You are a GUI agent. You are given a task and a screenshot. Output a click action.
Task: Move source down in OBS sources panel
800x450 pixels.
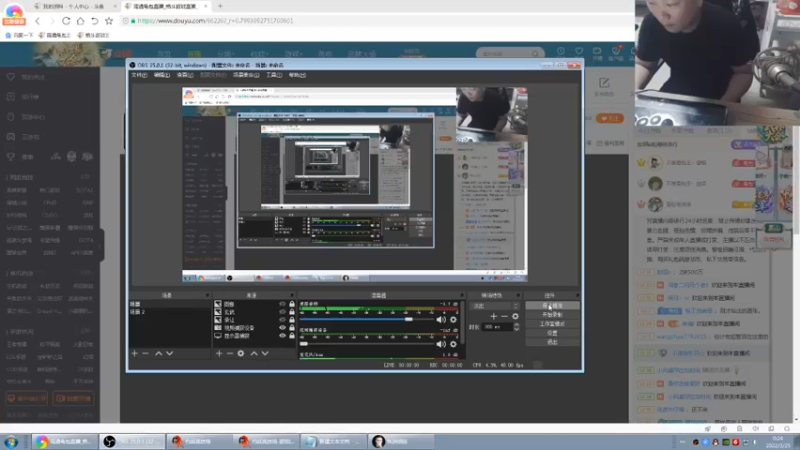[265, 353]
